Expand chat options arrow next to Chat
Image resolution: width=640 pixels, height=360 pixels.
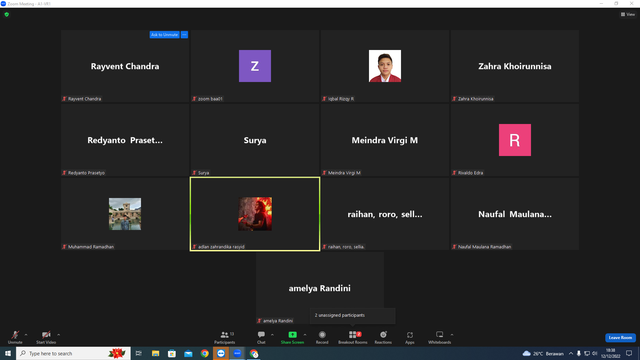272,335
